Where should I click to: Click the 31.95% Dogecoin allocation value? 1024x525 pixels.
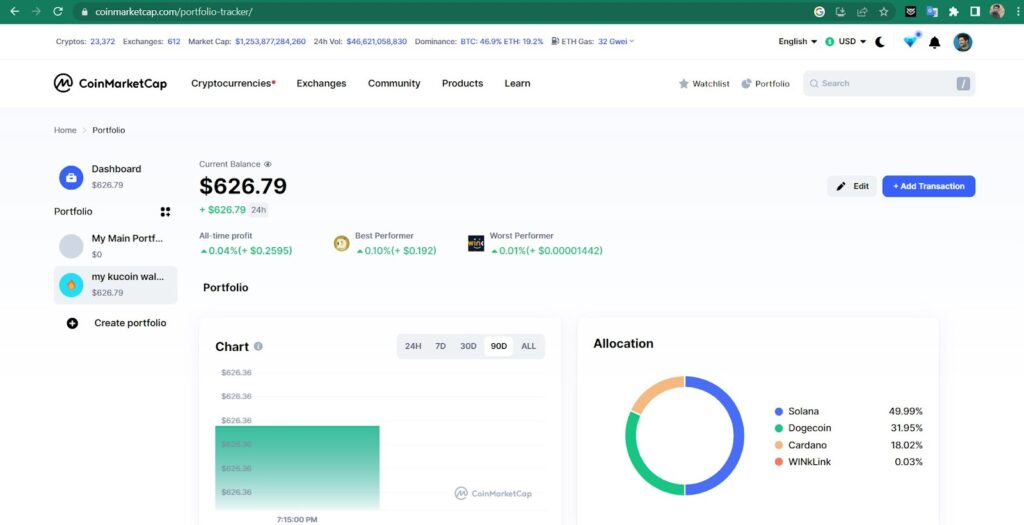click(905, 428)
